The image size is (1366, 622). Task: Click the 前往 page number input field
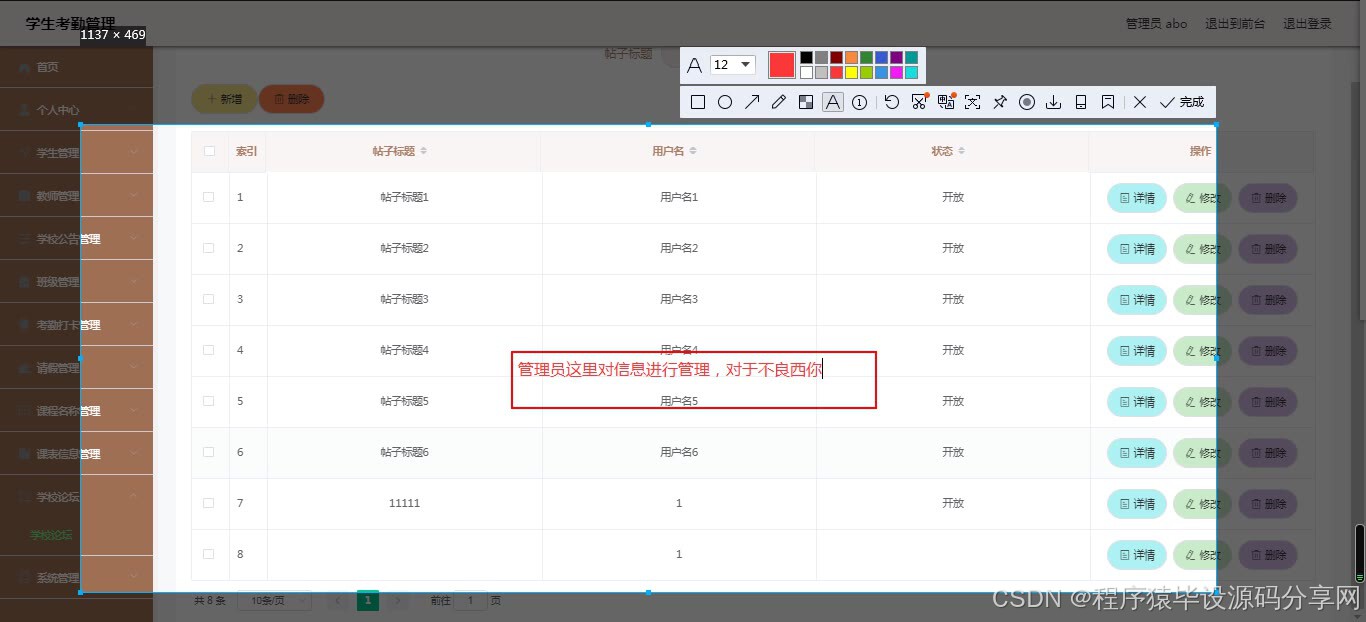point(470,601)
